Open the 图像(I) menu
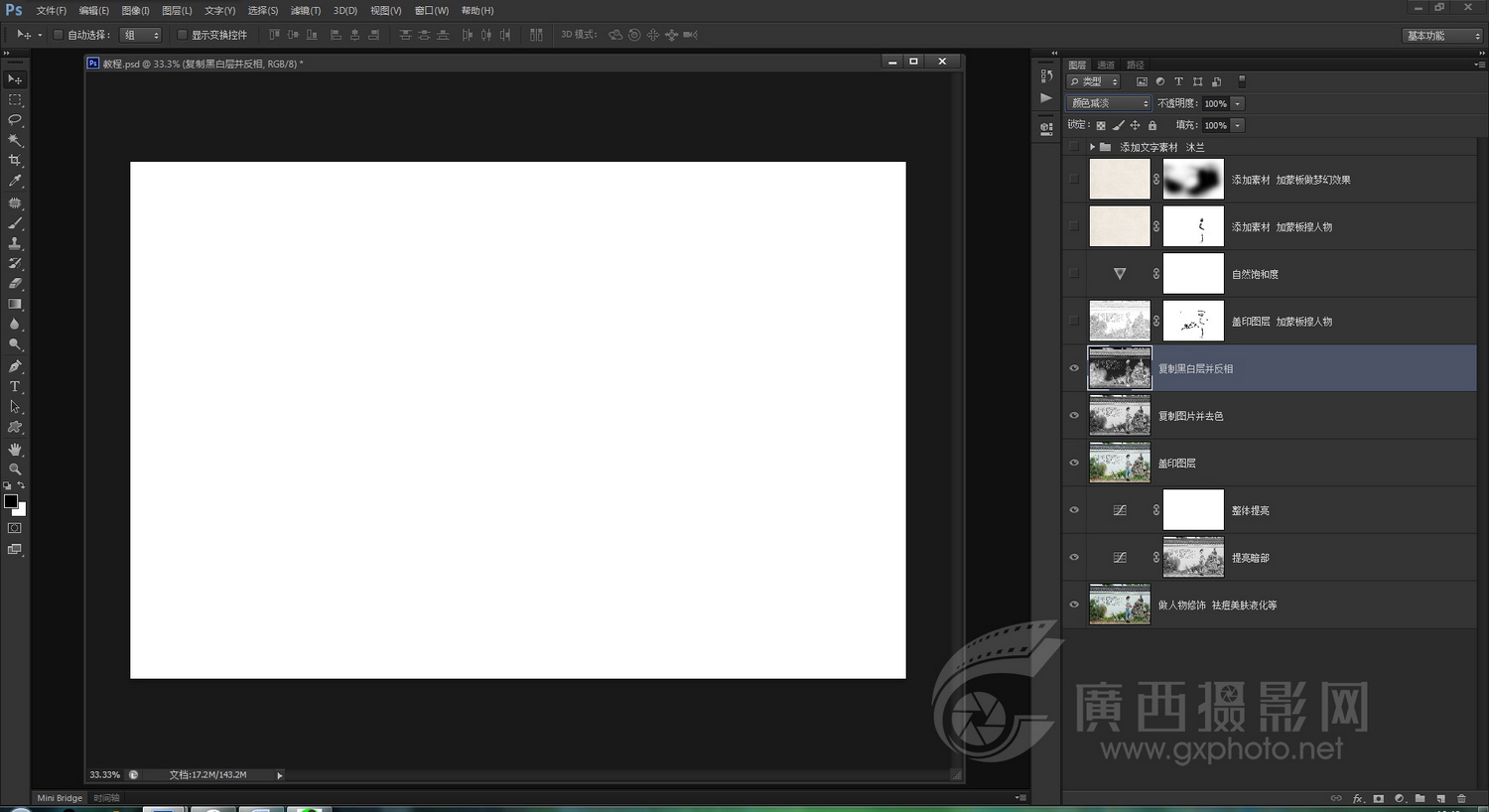 pyautogui.click(x=135, y=11)
